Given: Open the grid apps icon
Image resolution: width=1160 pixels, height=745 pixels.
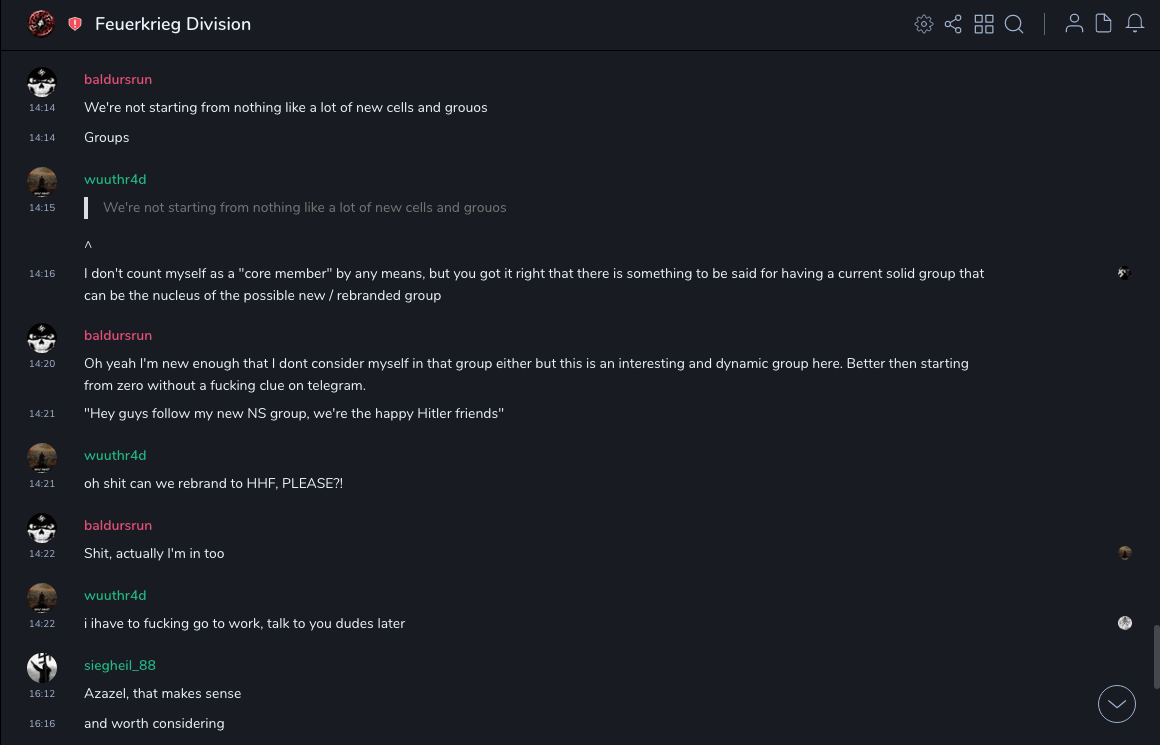Looking at the screenshot, I should (984, 24).
